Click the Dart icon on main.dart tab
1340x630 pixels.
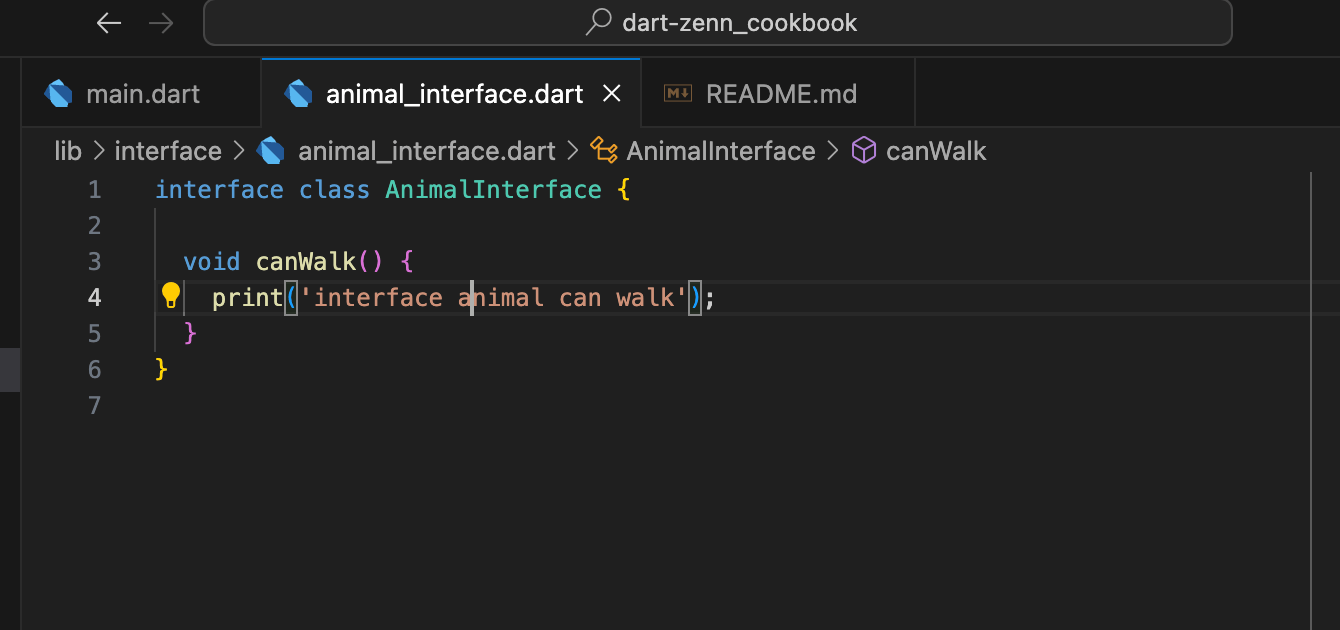point(59,94)
